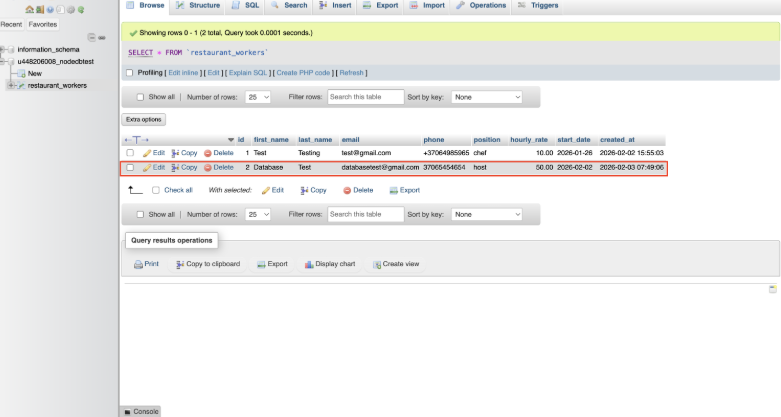Open the top Sort by key dropdown

pos(487,97)
